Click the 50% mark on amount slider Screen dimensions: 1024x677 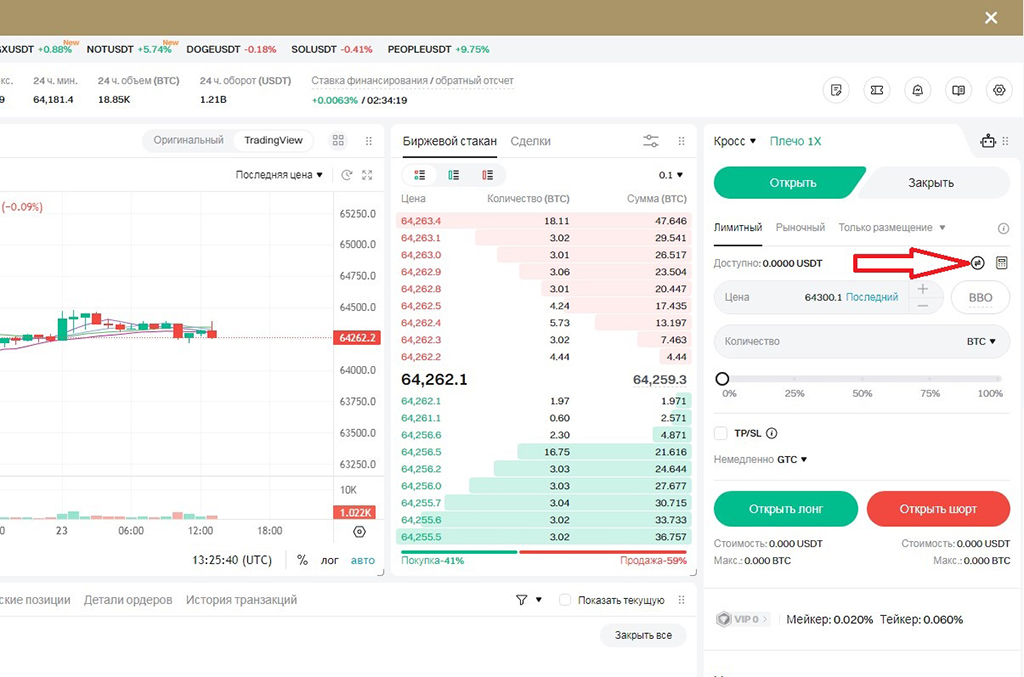(862, 379)
